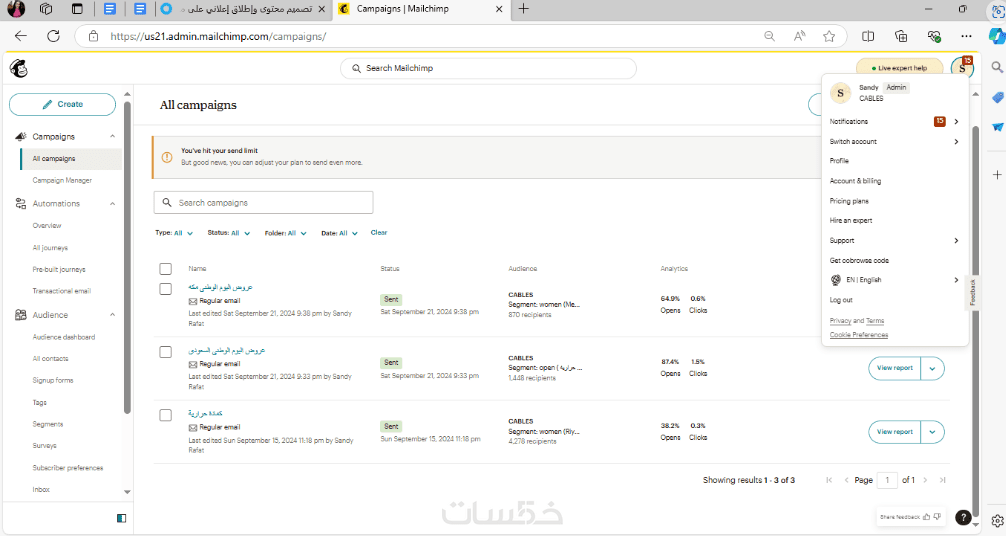The image size is (1006, 536).
Task: Toggle the select-all campaigns checkbox
Action: (x=166, y=269)
